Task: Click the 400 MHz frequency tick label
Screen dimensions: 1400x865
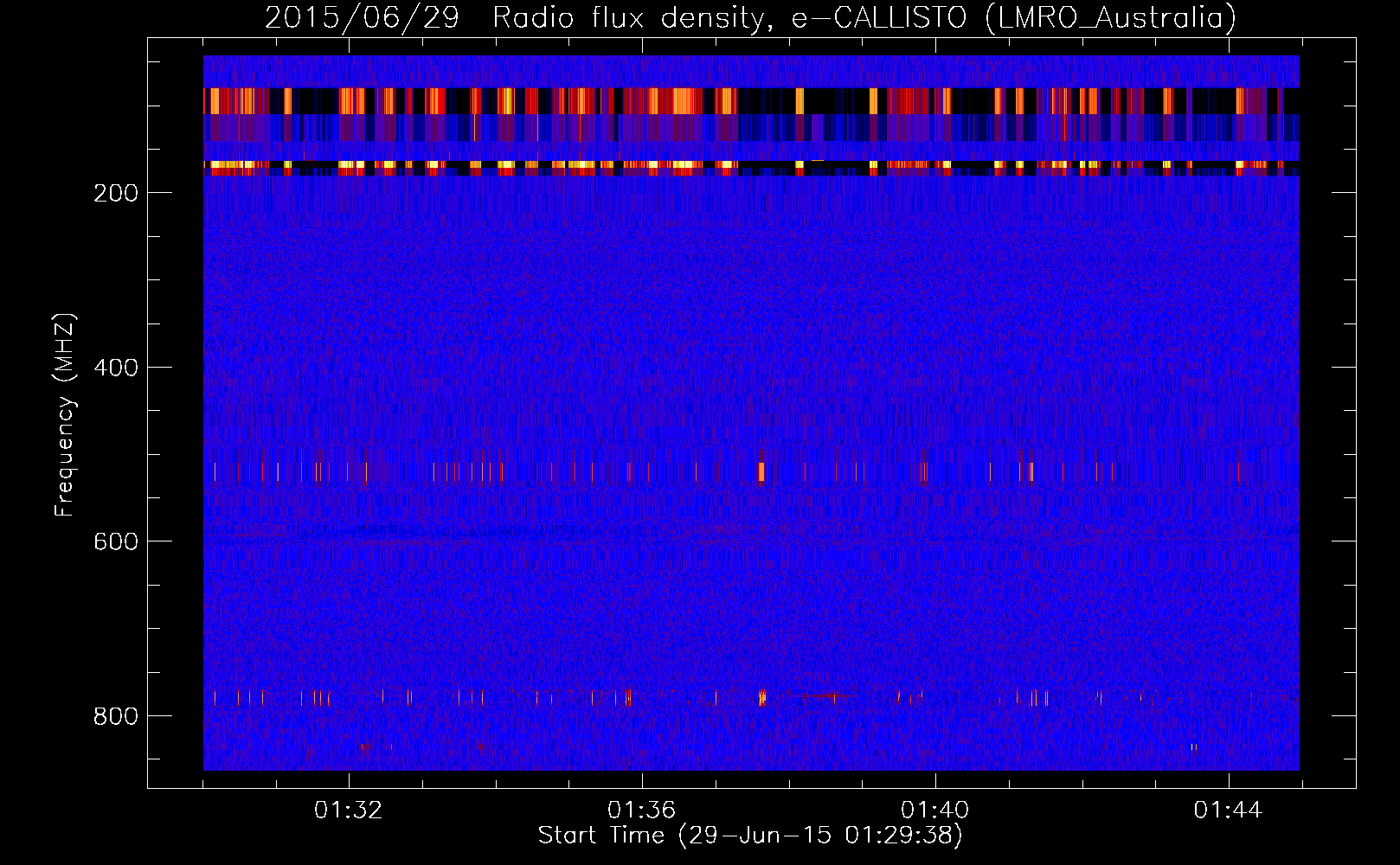Action: pyautogui.click(x=116, y=368)
